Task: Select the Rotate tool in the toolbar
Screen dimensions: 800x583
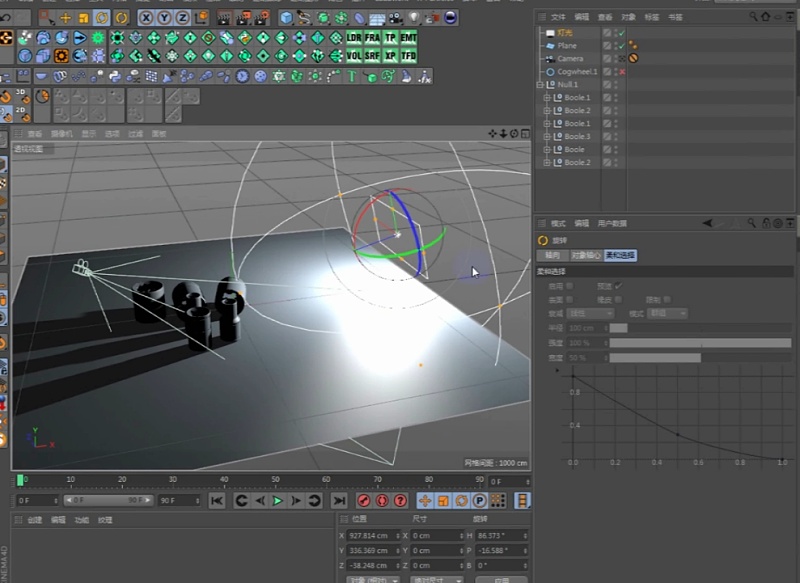Action: 102,17
